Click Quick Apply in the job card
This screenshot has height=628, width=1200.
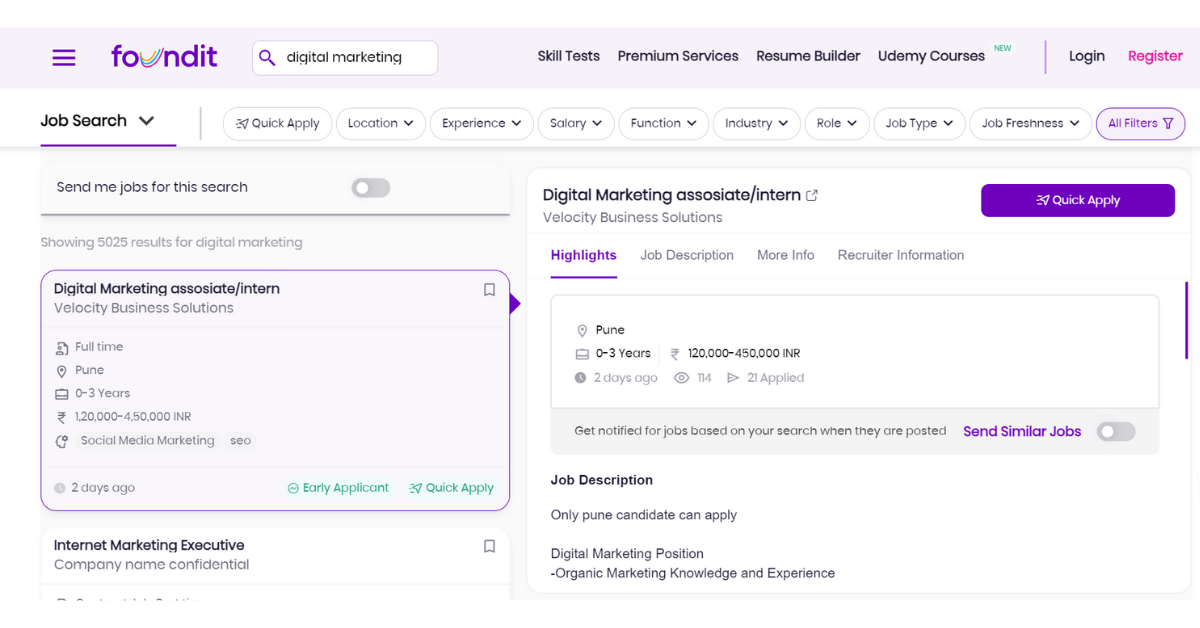click(451, 488)
